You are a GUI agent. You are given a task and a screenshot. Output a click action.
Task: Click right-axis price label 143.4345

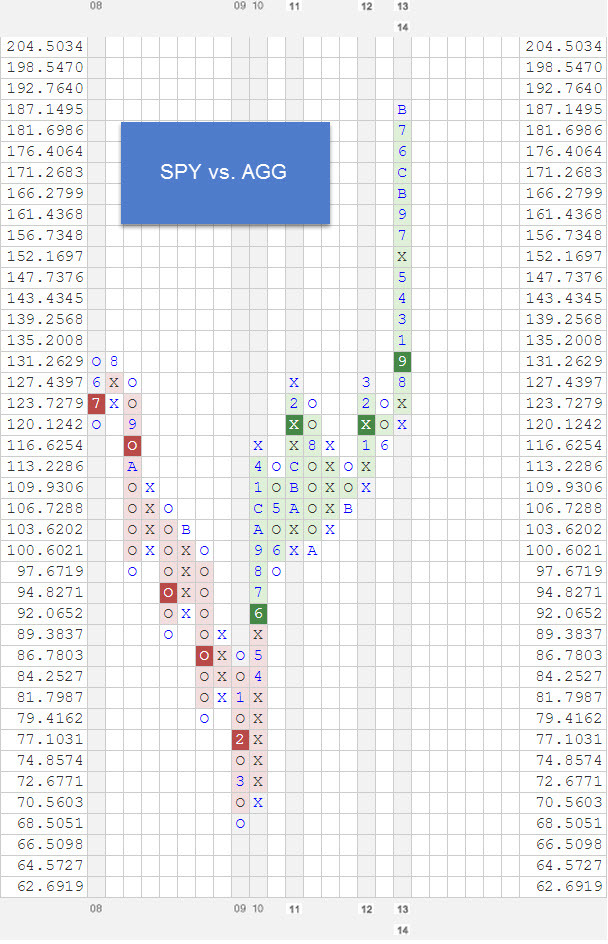[564, 298]
